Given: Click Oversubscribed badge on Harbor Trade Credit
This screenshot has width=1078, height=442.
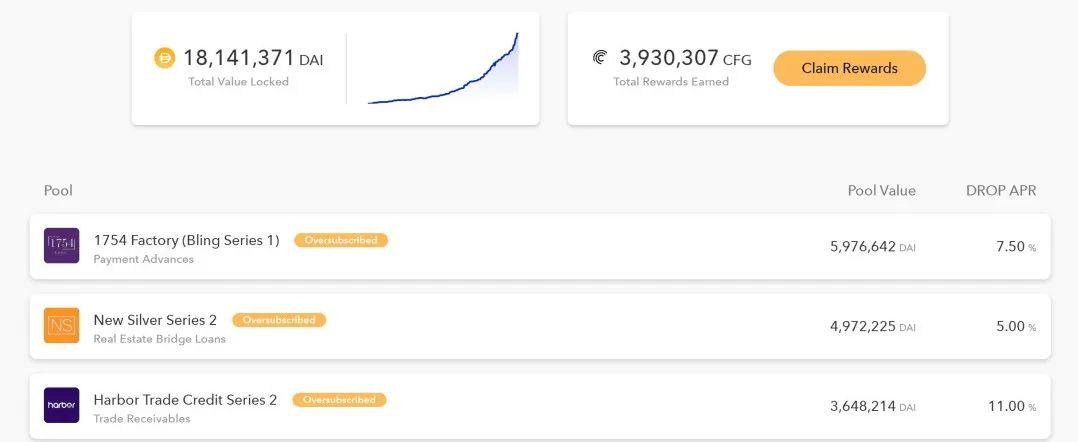Looking at the screenshot, I should click(339, 400).
